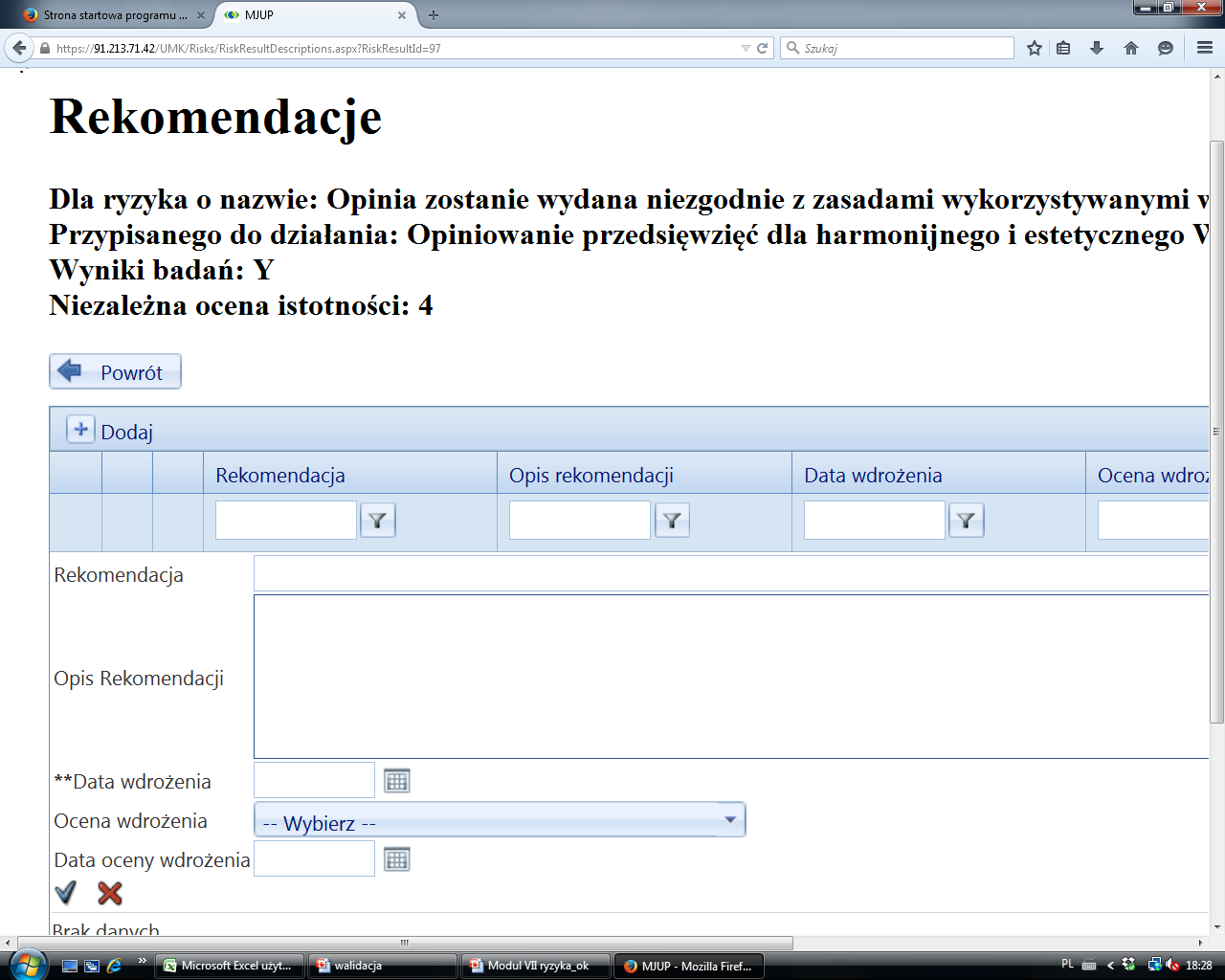The height and width of the screenshot is (980, 1225).
Task: Open the Firefox hamburger menu
Action: point(1205,48)
